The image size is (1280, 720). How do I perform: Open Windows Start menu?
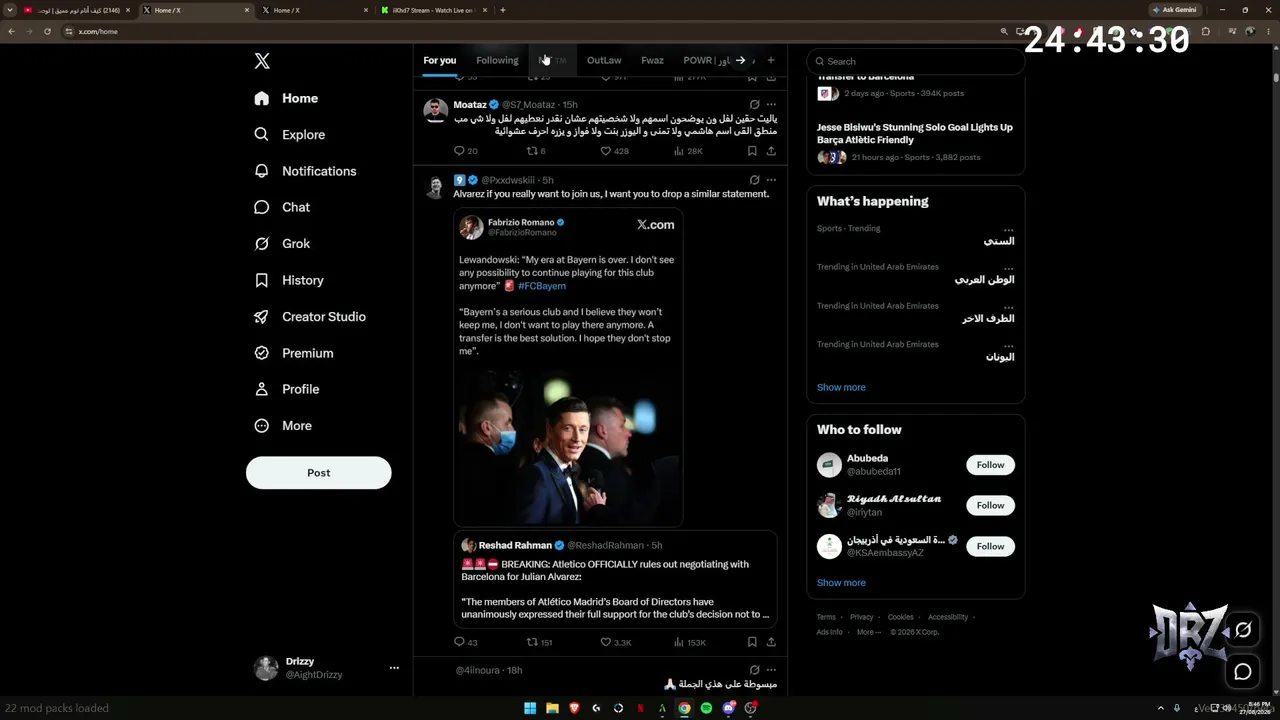coord(530,708)
